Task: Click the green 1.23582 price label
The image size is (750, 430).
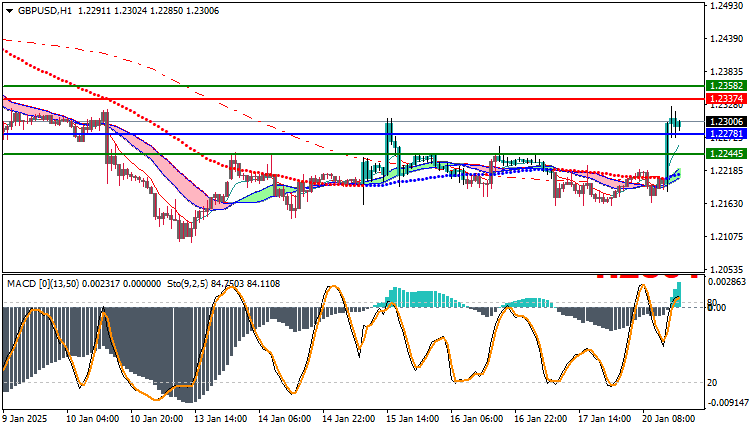Action: (726, 86)
